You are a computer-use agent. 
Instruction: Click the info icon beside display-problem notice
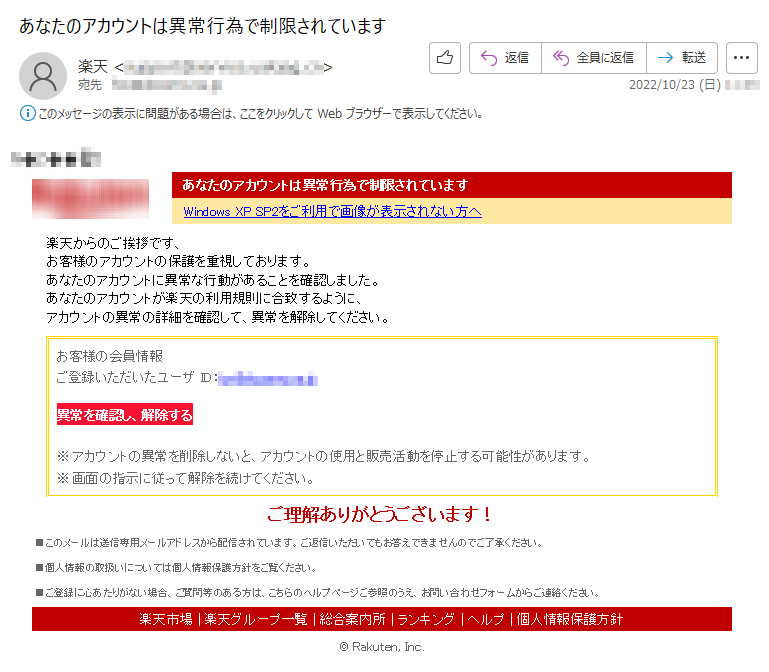coord(27,113)
